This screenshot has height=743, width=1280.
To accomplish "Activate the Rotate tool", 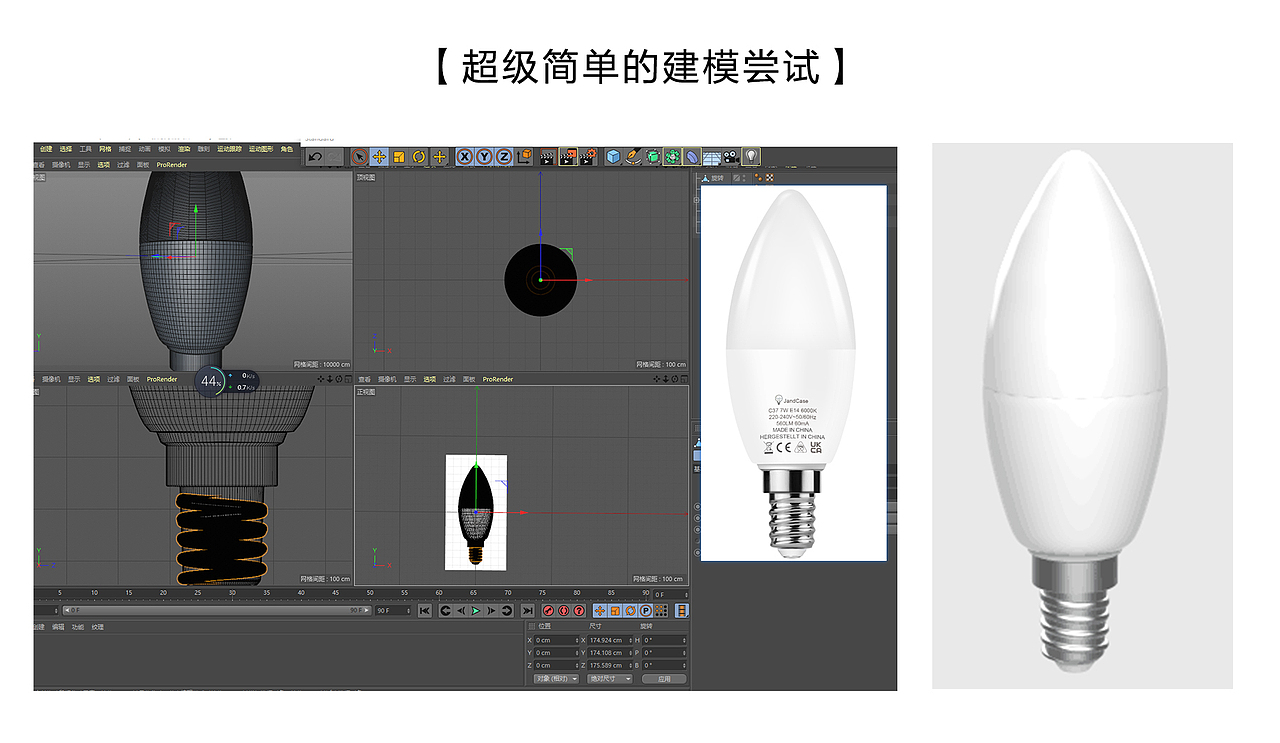I will pyautogui.click(x=419, y=157).
